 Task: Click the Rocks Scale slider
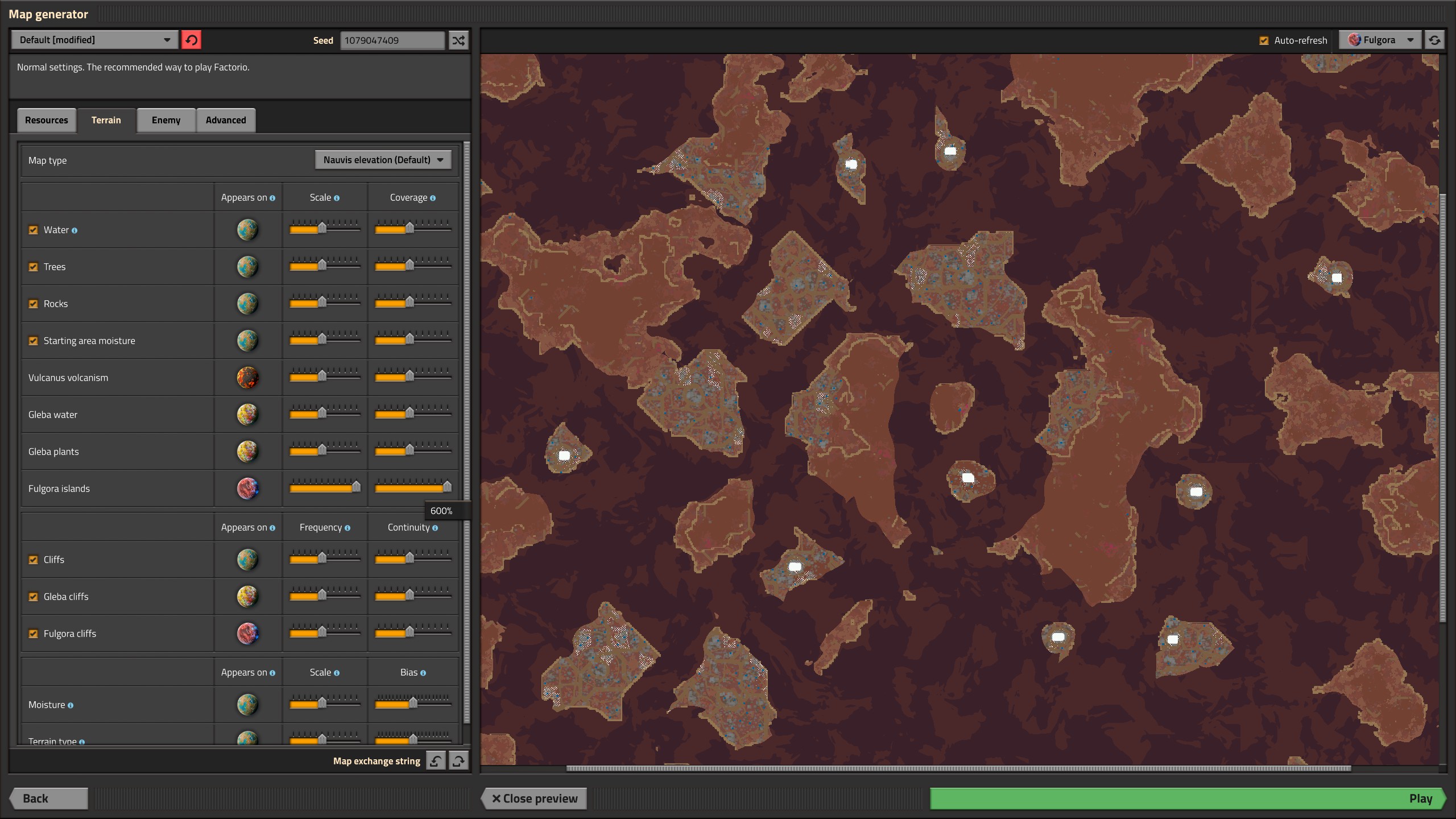coord(325,302)
